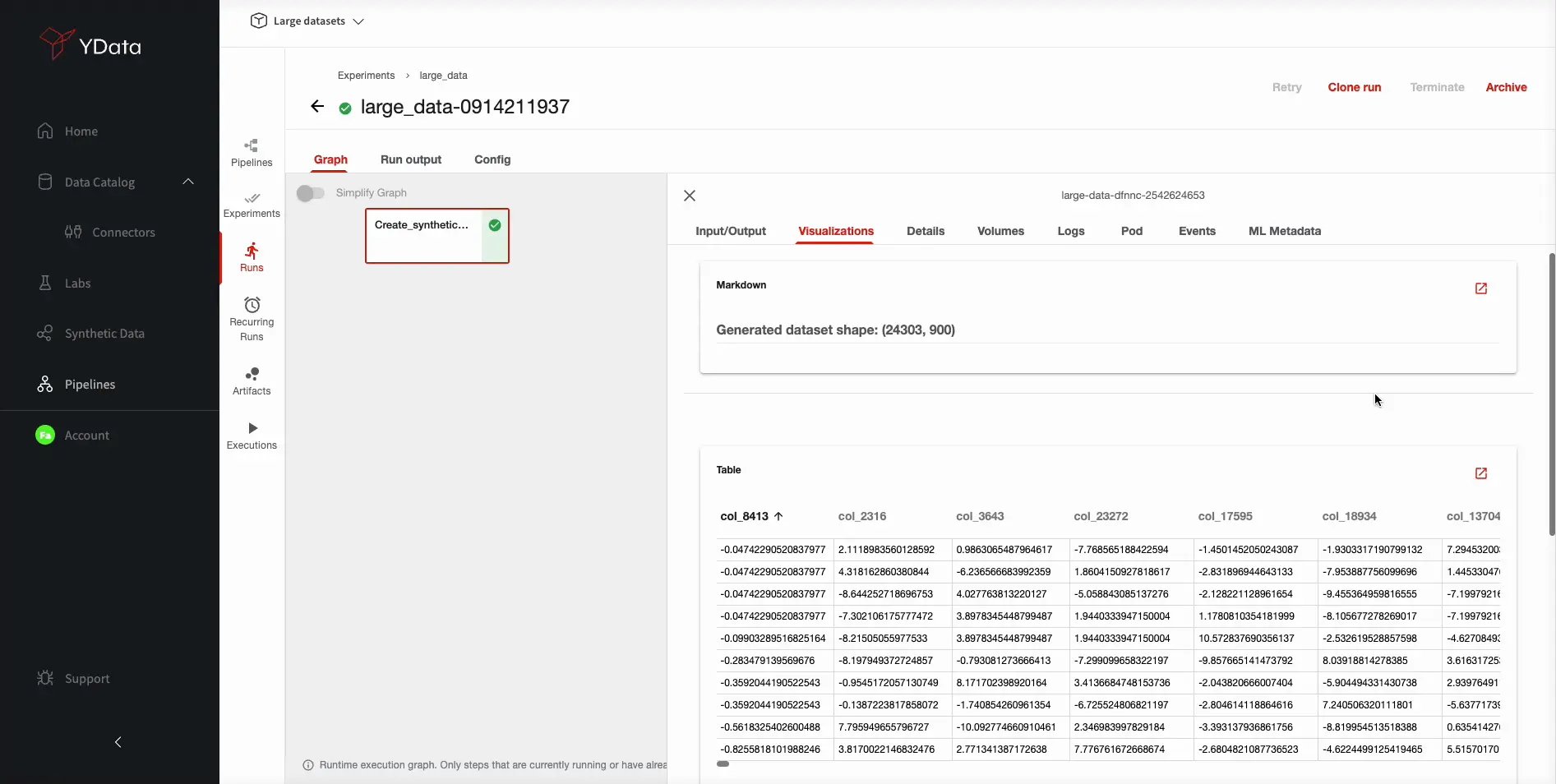Sort by col_23272 column header

1101,516
